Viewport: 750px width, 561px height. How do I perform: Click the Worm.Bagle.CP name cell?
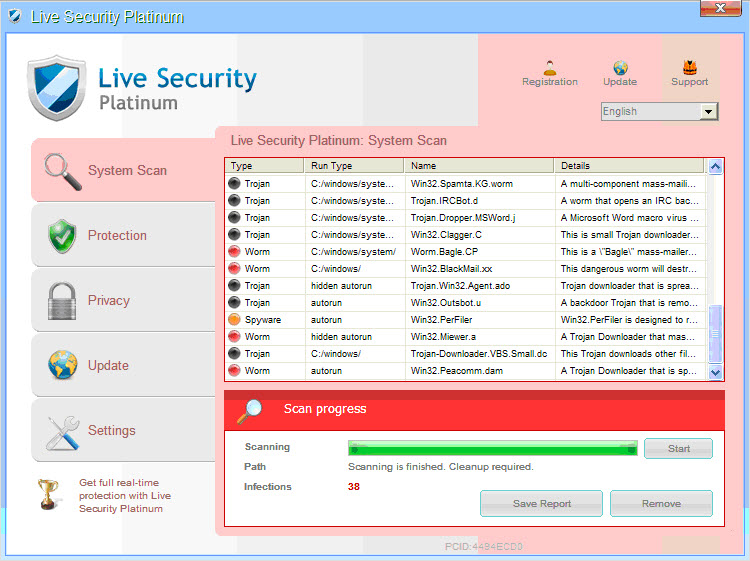coord(480,252)
